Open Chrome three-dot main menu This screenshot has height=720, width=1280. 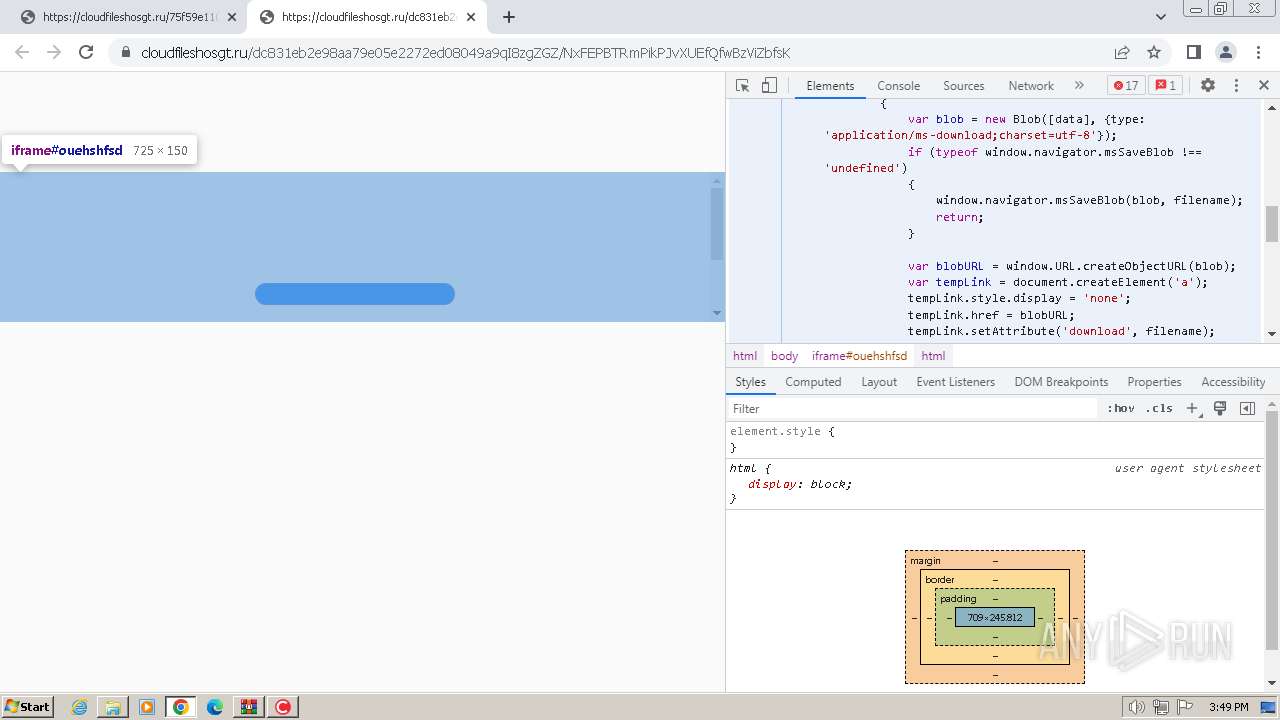coord(1258,53)
